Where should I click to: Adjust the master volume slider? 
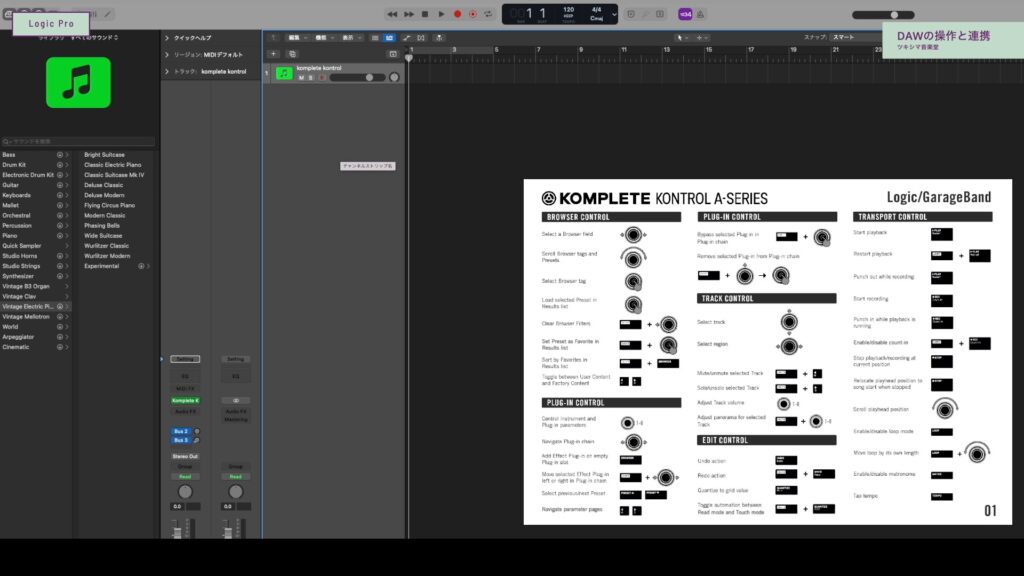[x=883, y=14]
